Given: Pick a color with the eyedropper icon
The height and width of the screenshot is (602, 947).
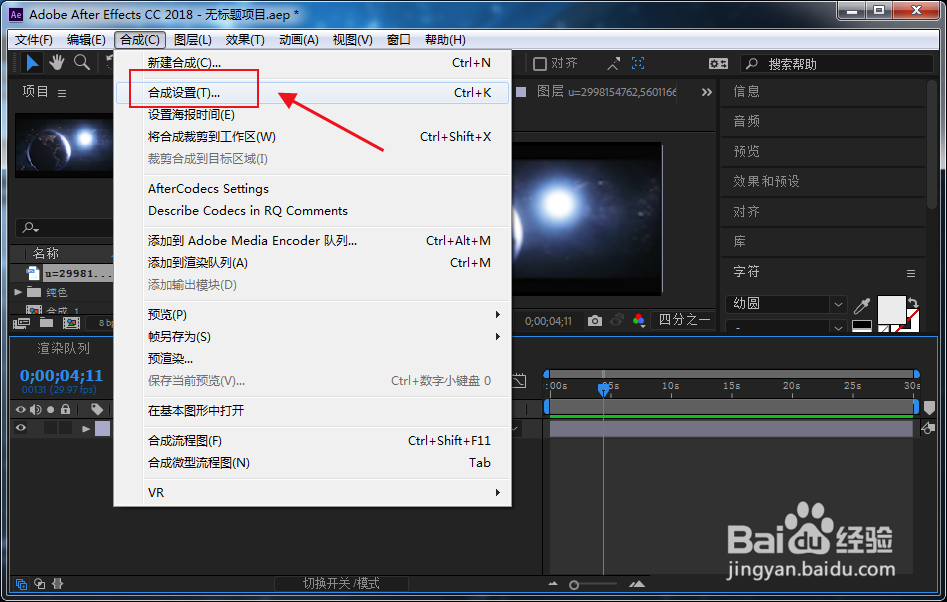Looking at the screenshot, I should pyautogui.click(x=862, y=306).
